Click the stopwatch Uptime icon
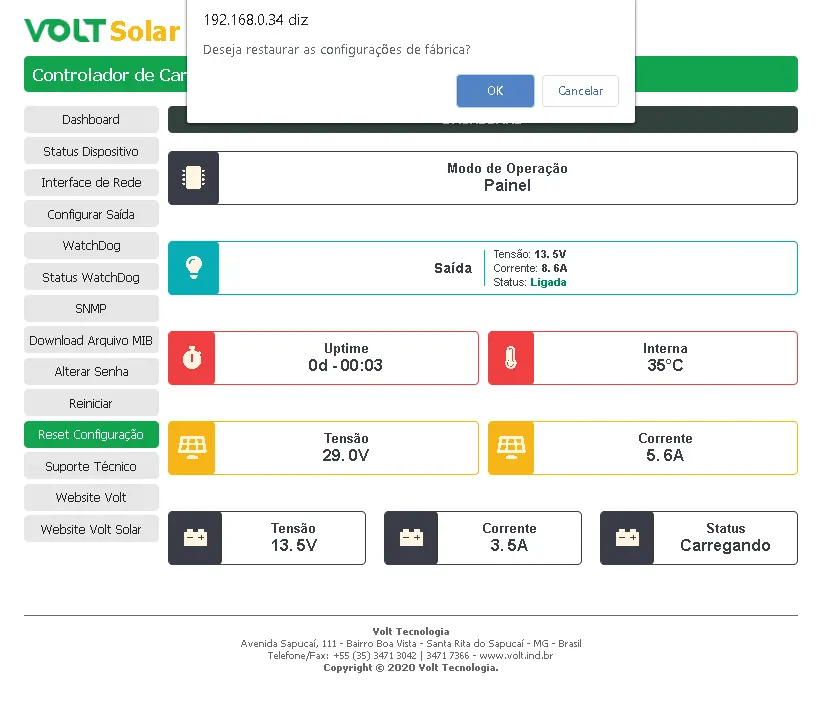This screenshot has width=823, height=714. [192, 358]
